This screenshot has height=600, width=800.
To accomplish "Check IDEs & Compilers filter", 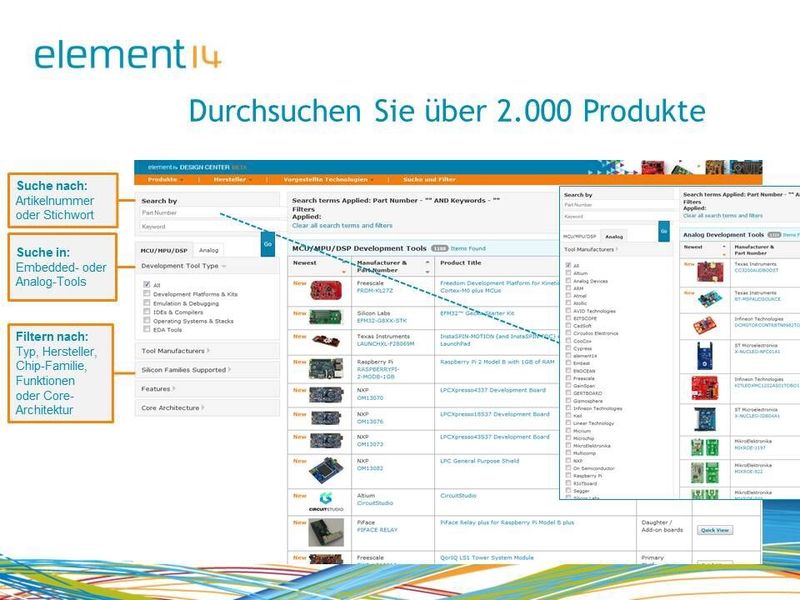I will 147,312.
